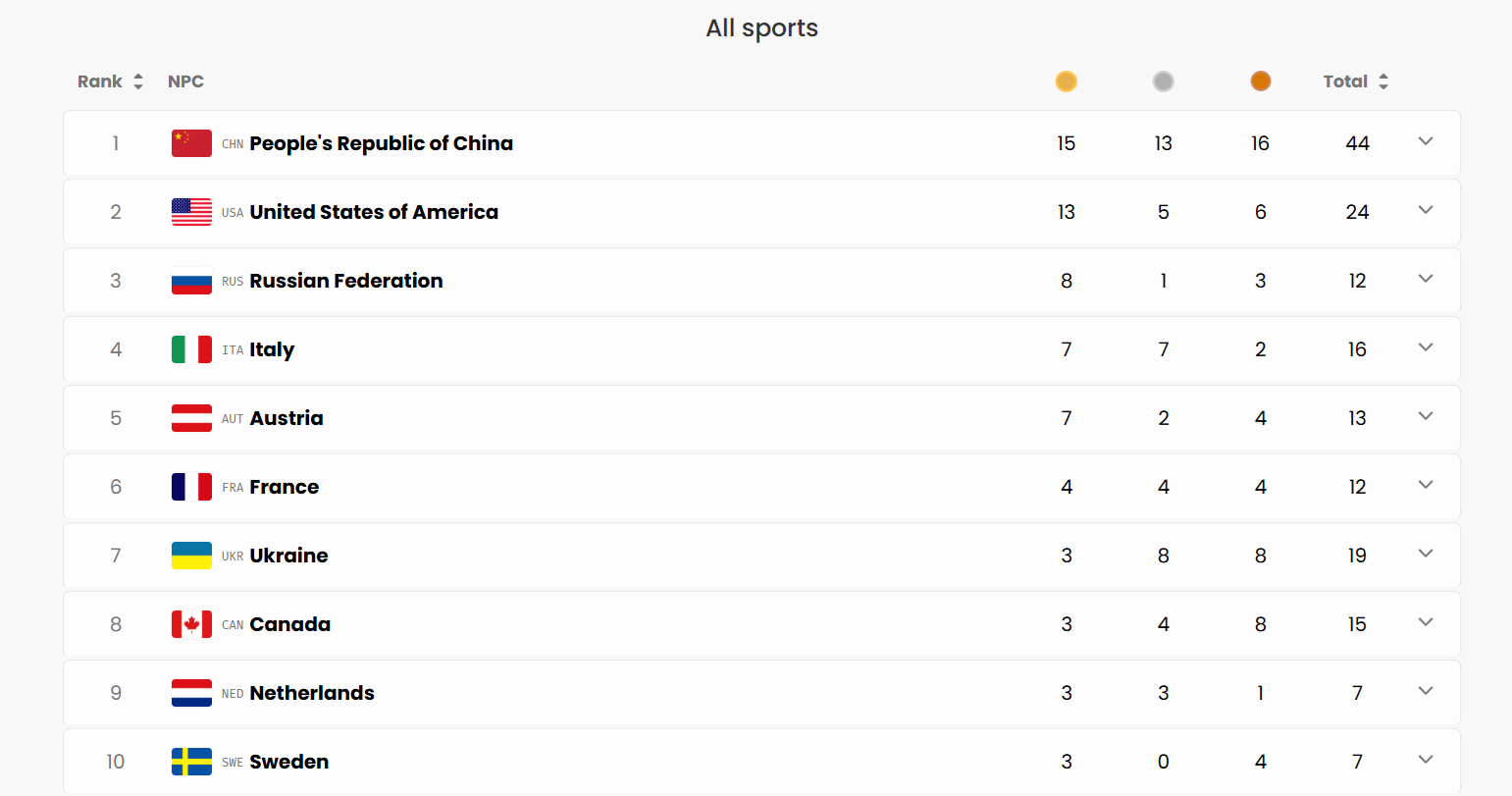Click the bronze medal column icon

click(x=1260, y=81)
